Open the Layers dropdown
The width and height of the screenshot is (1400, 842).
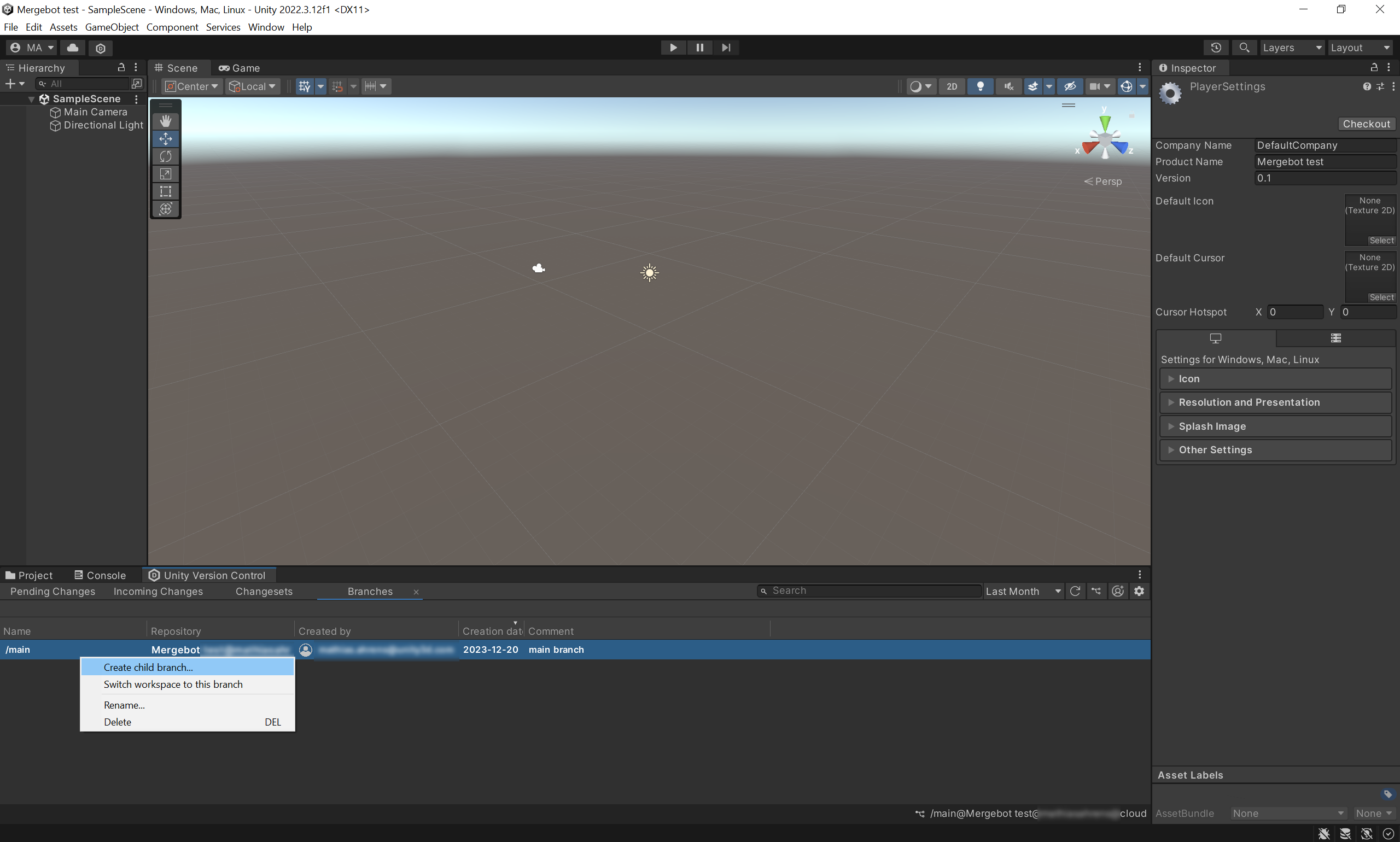point(1292,48)
